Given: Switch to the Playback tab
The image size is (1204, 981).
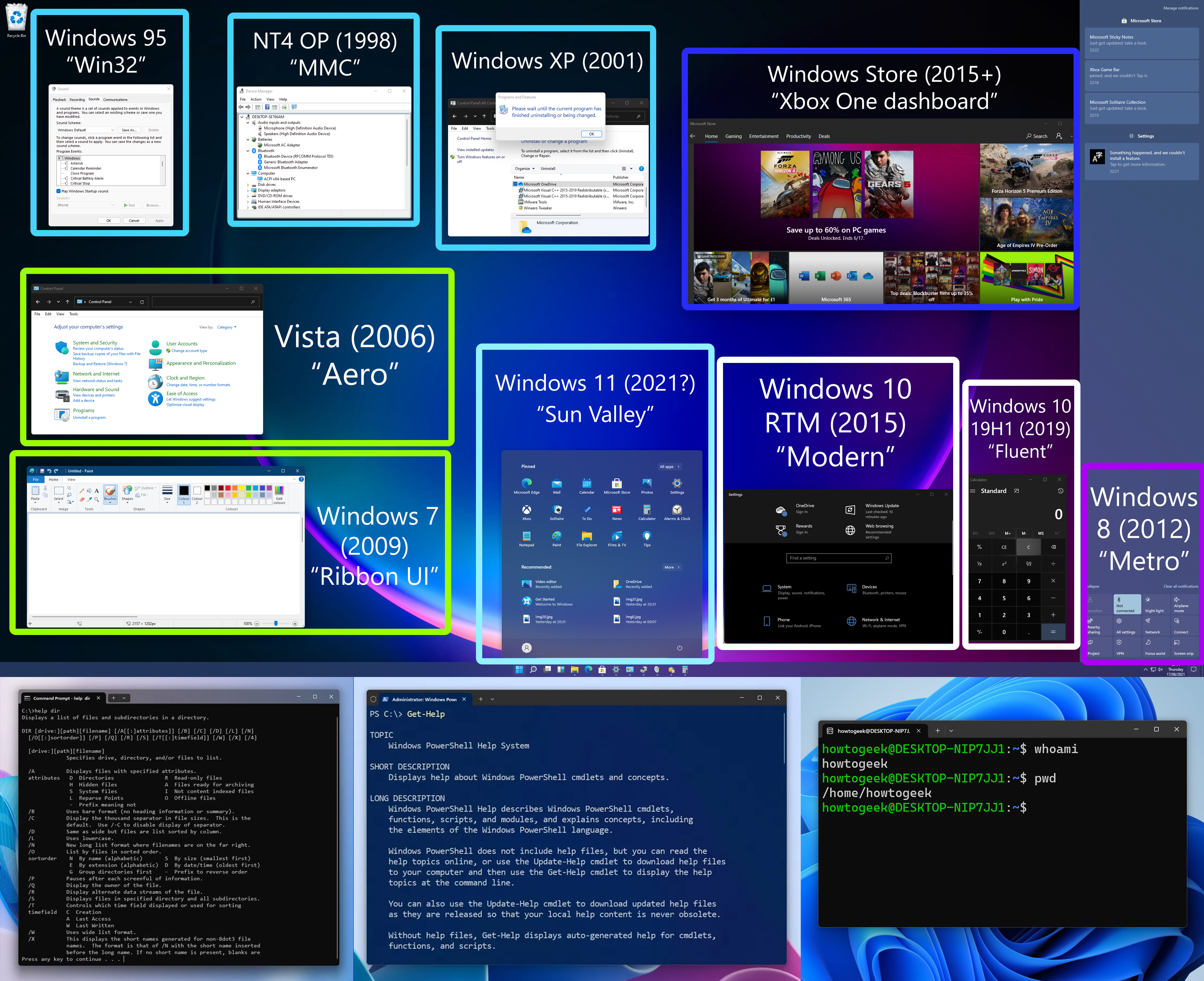Looking at the screenshot, I should 59,99.
